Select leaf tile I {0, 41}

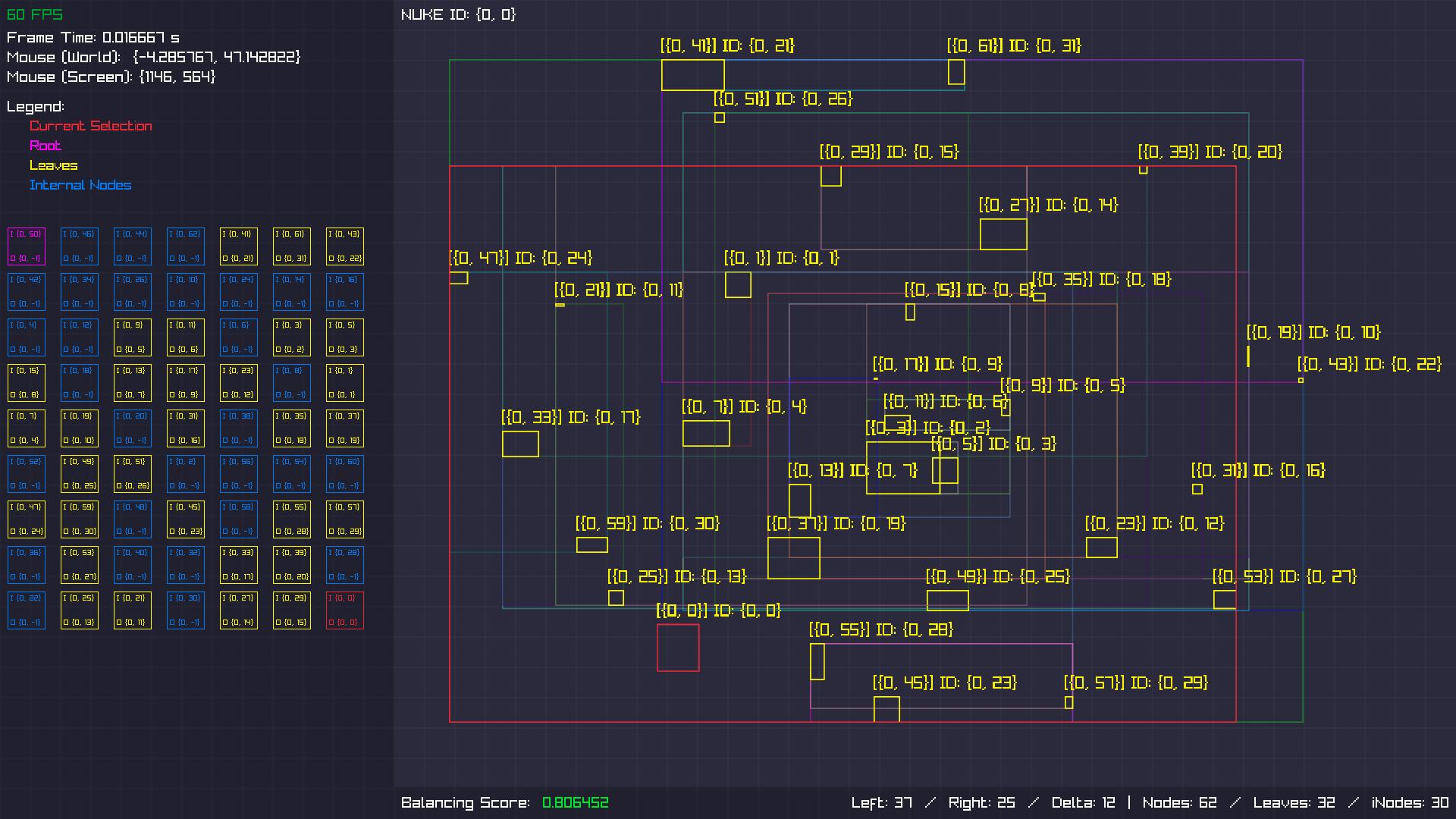click(x=239, y=246)
